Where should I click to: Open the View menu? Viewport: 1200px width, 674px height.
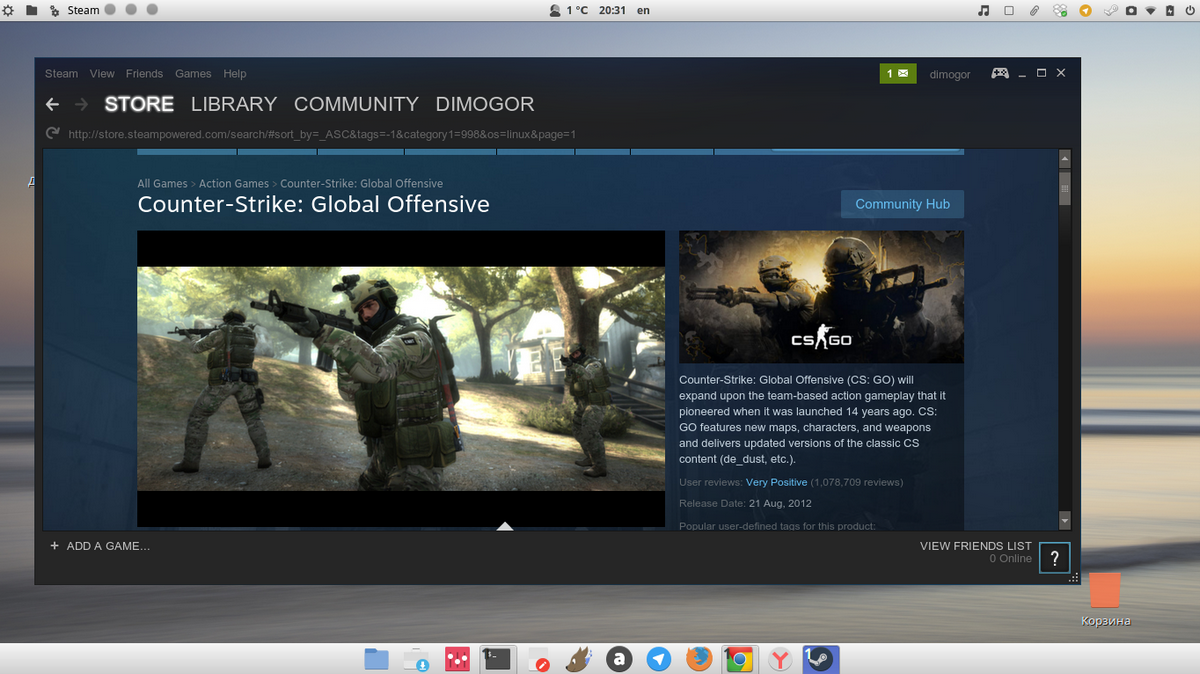(x=102, y=73)
